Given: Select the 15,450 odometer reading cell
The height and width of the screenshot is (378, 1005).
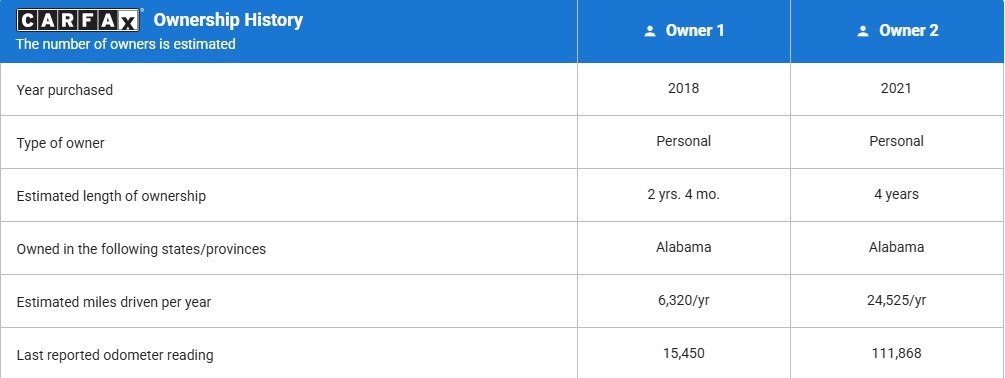Looking at the screenshot, I should coord(684,353).
